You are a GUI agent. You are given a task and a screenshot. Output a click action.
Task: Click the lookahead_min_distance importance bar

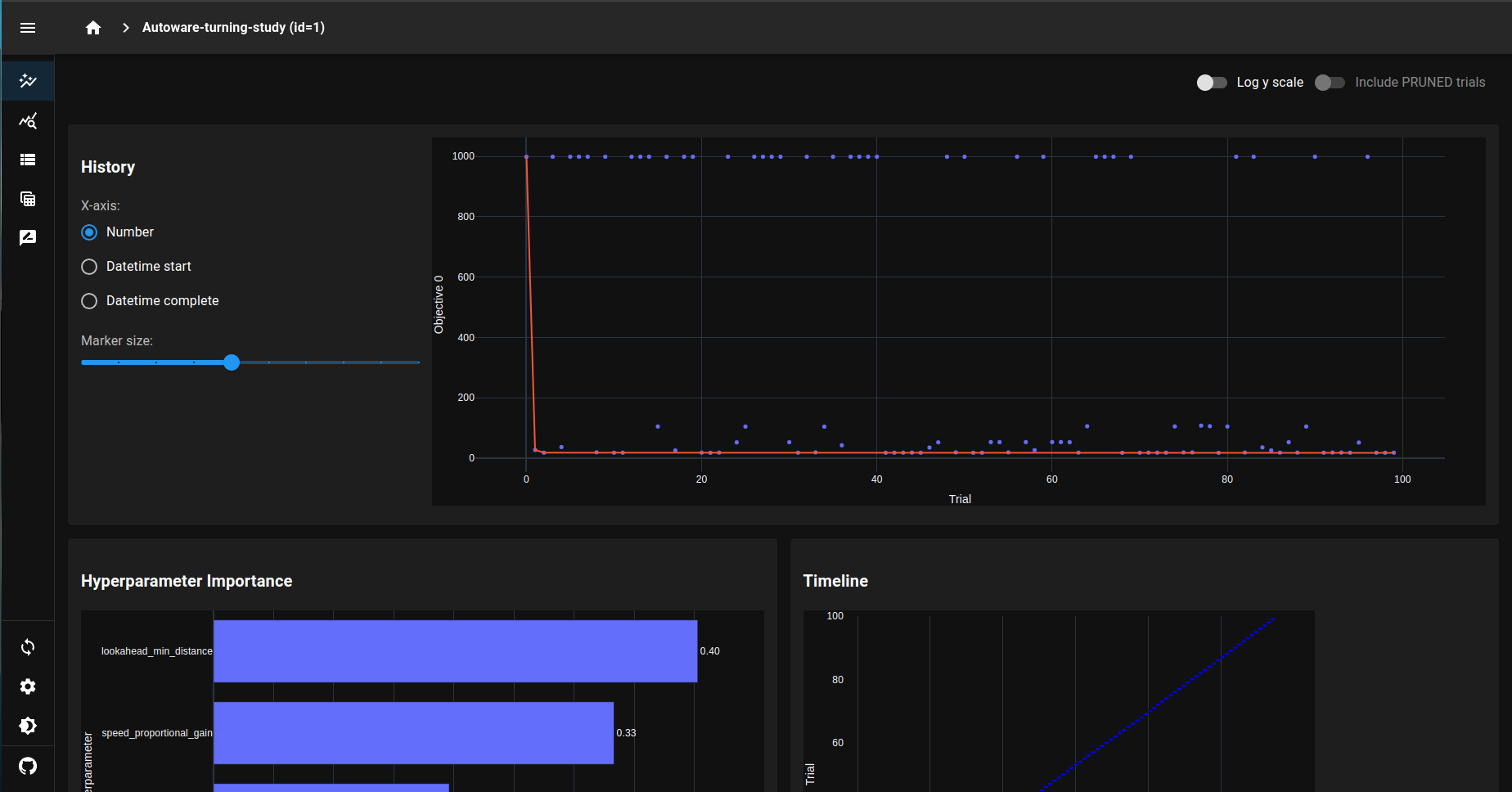[x=455, y=651]
